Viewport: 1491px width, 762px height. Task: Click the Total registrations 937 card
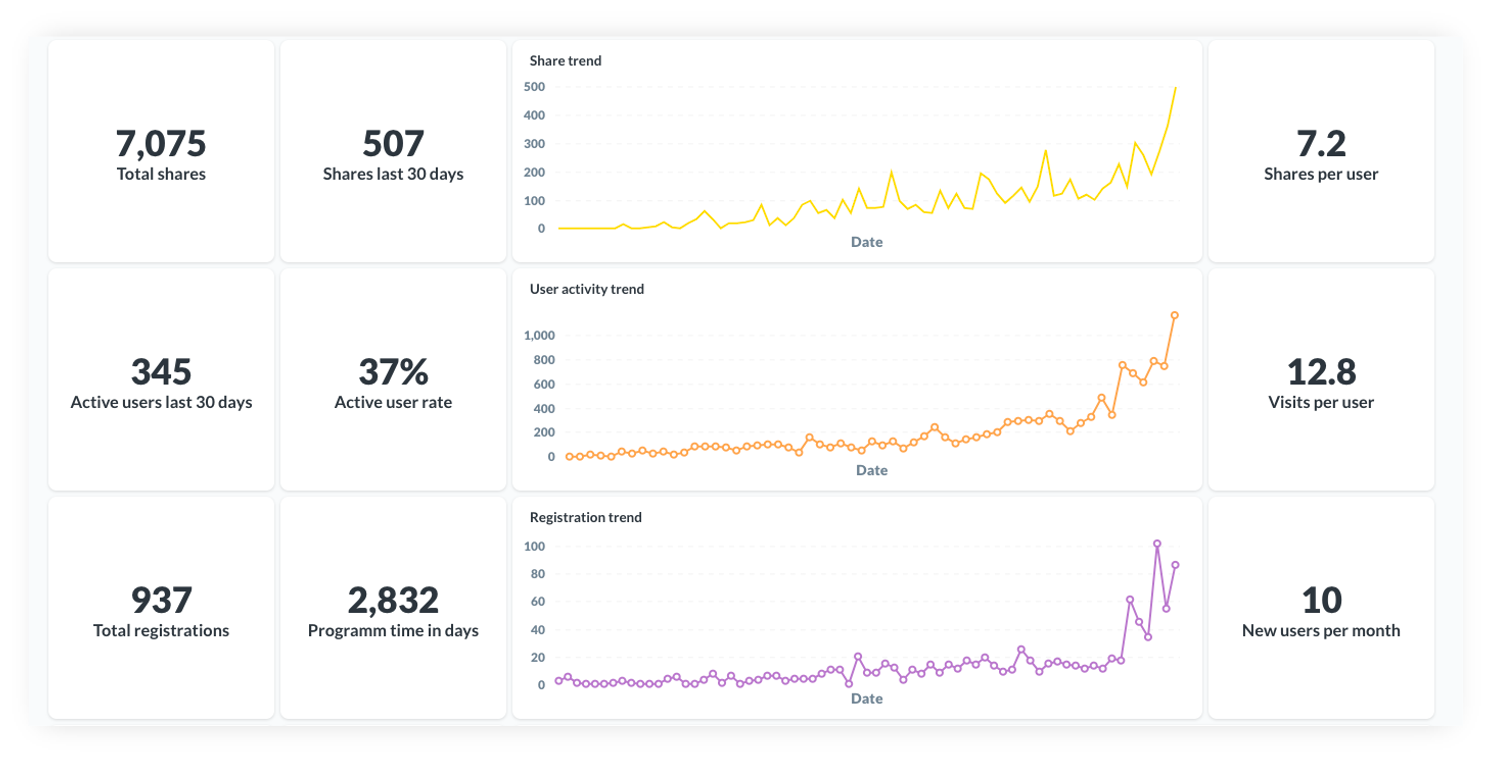tap(161, 609)
